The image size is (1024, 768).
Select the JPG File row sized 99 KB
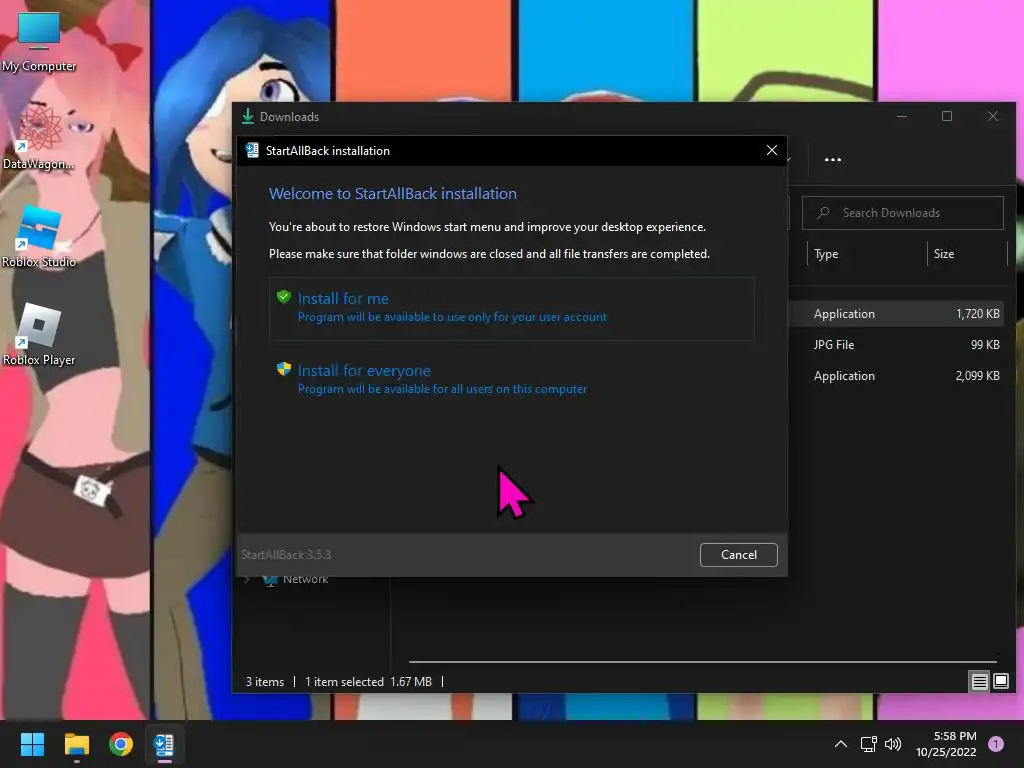pyautogui.click(x=898, y=345)
